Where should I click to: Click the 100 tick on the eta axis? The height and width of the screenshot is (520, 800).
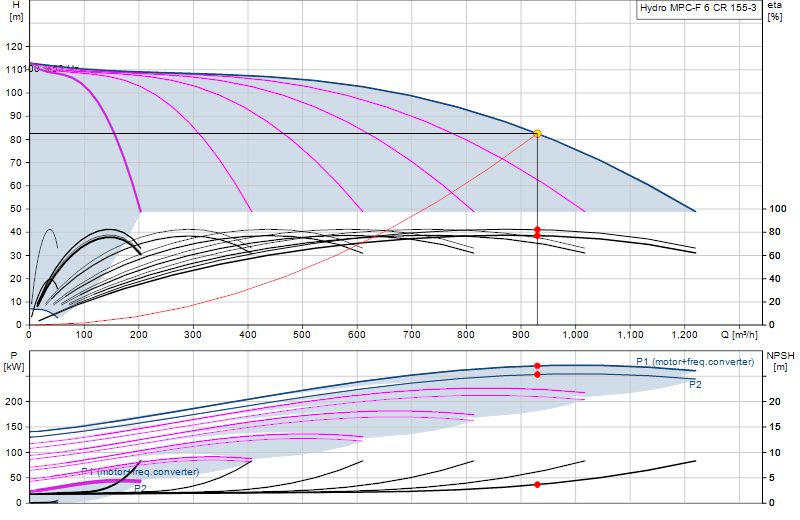point(778,209)
